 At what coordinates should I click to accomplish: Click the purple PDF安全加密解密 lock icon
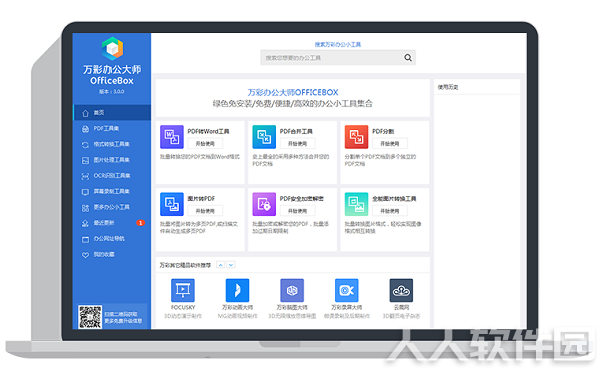[264, 204]
